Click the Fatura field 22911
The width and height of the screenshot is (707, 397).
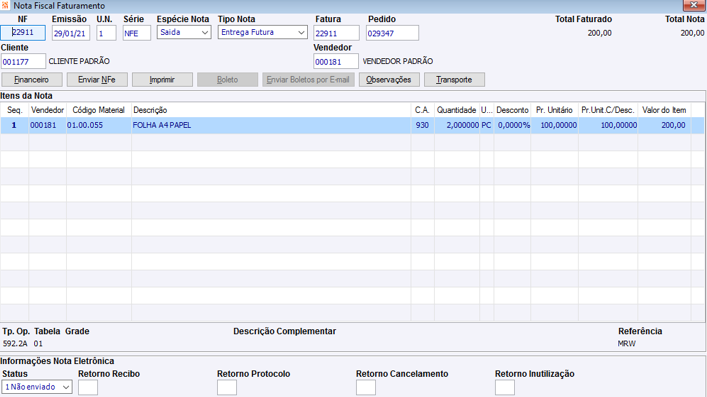coord(336,33)
